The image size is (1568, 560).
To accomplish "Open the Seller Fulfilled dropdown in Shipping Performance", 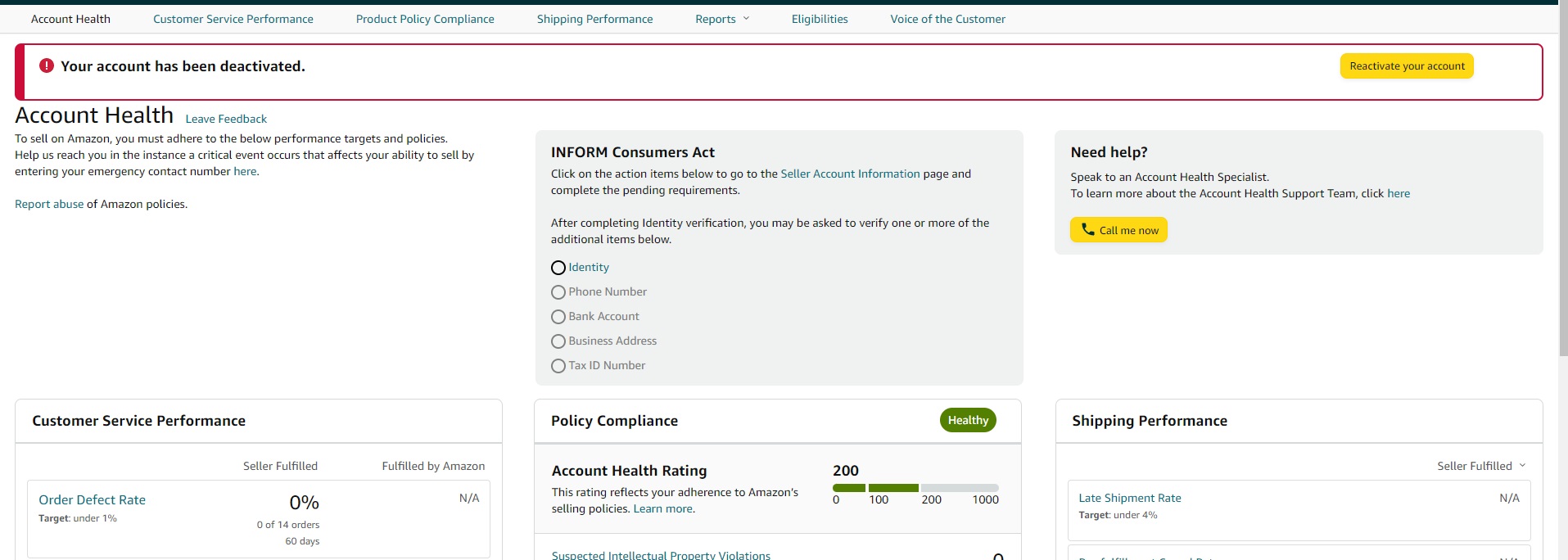I will point(1481,466).
